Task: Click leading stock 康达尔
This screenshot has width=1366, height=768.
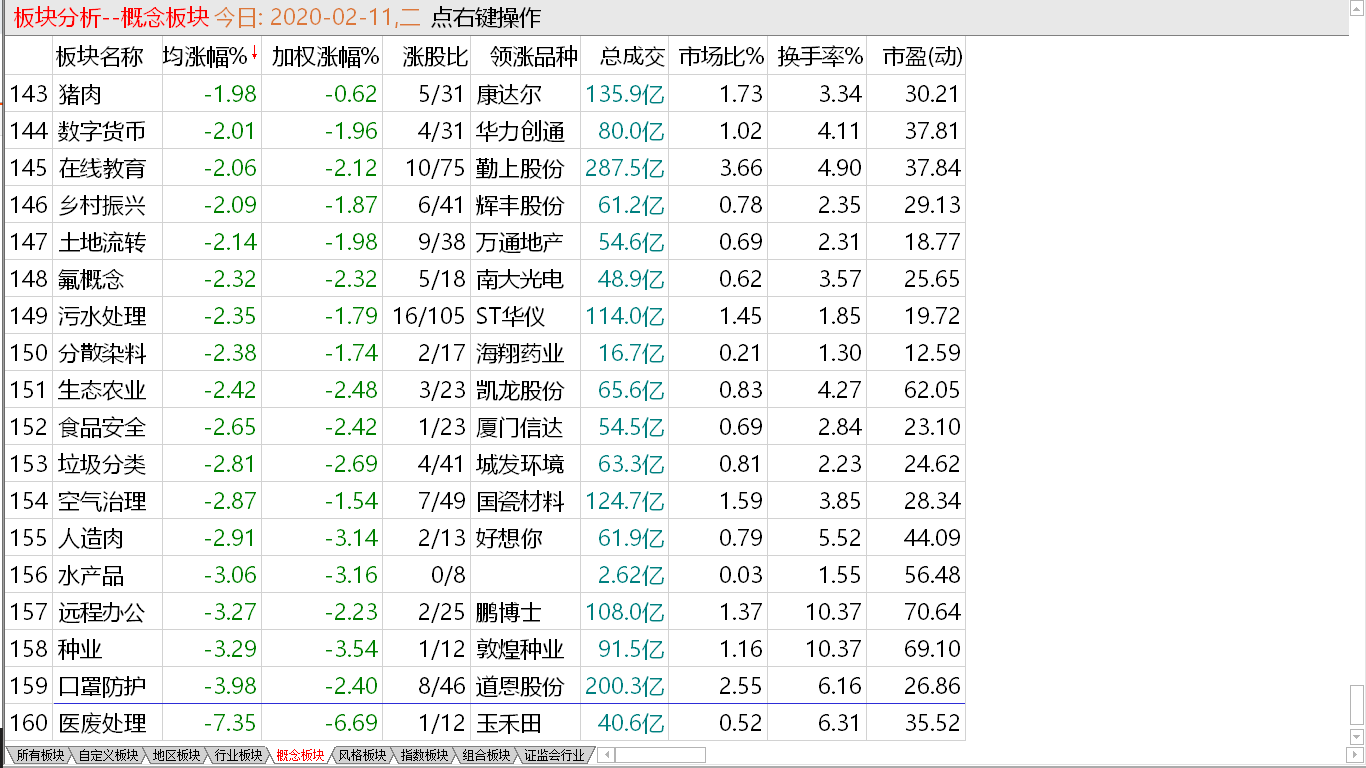Action: [509, 94]
